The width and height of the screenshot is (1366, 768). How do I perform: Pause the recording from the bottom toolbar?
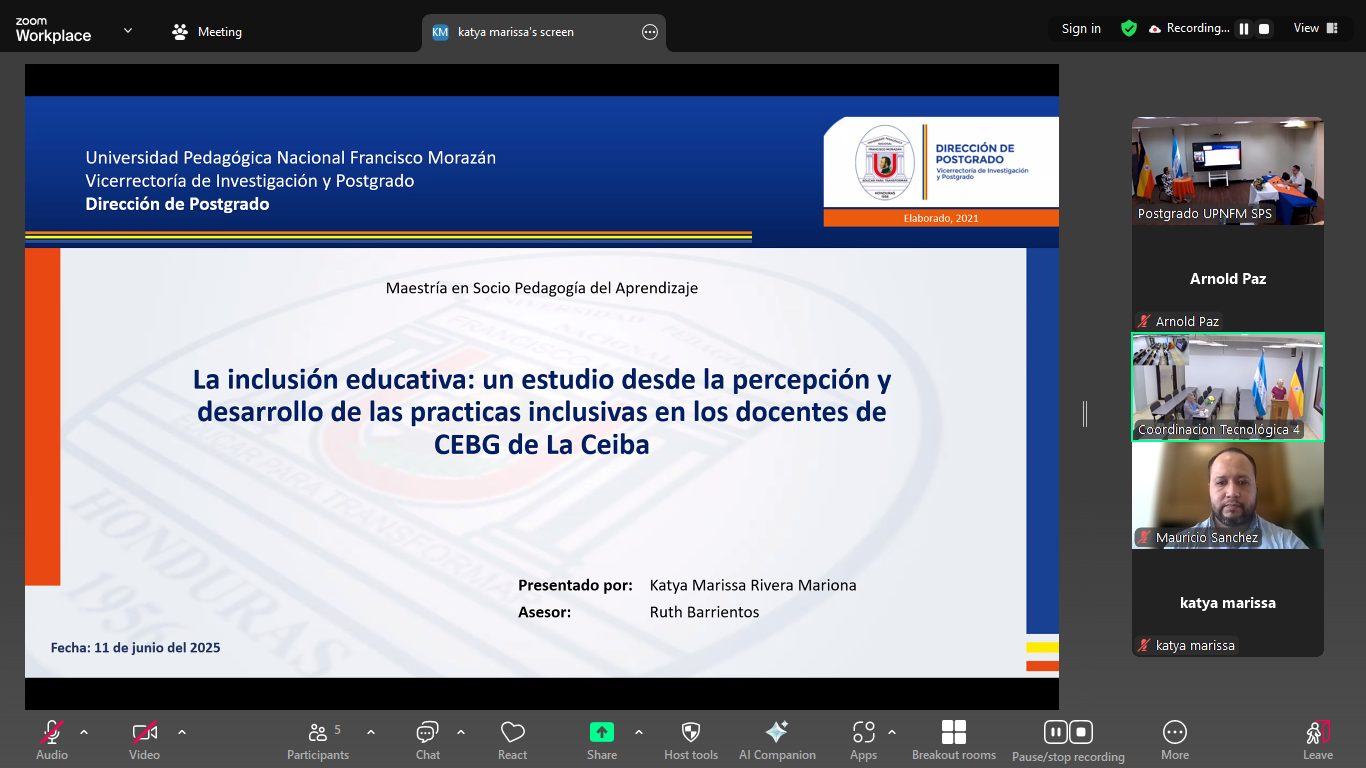pos(1056,732)
